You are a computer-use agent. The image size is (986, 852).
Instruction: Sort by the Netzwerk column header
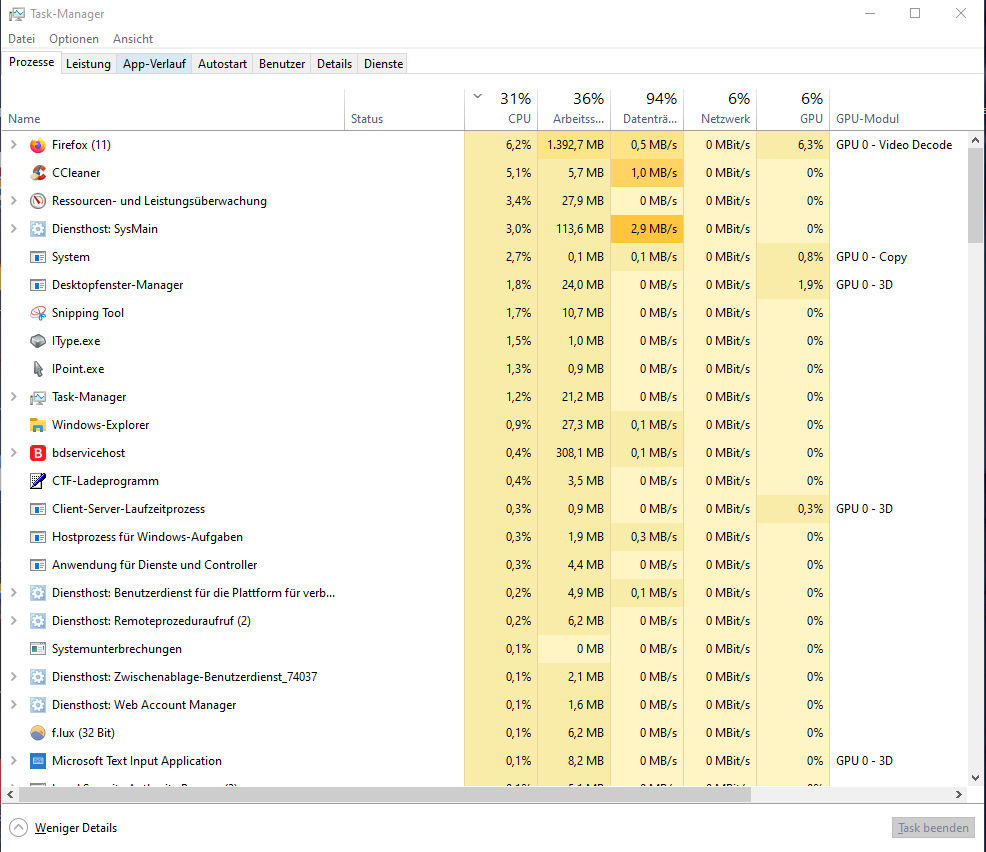(720, 109)
